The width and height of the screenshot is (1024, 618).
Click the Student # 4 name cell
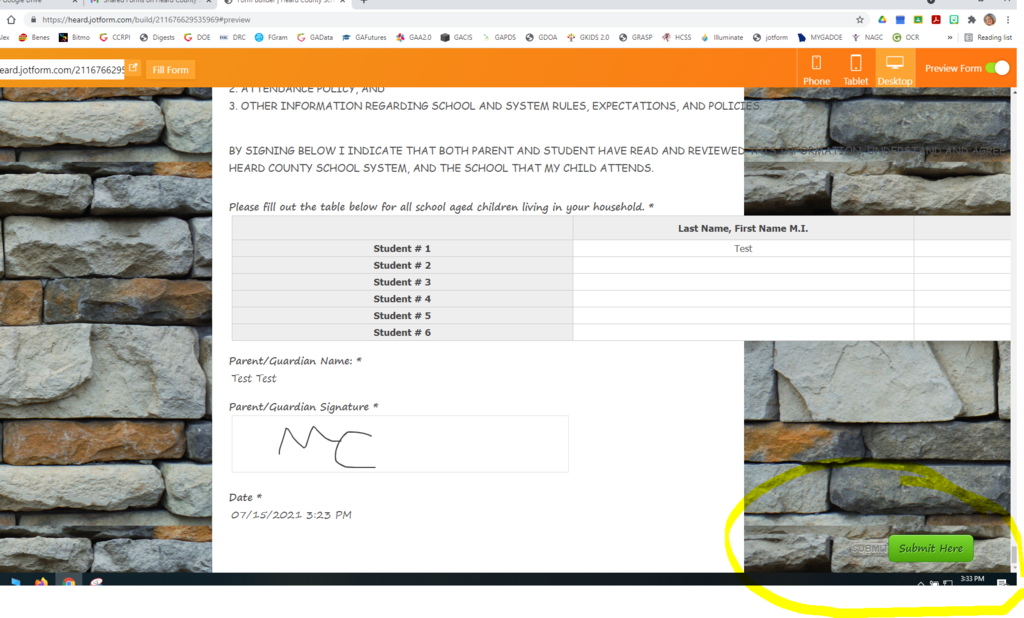[743, 299]
